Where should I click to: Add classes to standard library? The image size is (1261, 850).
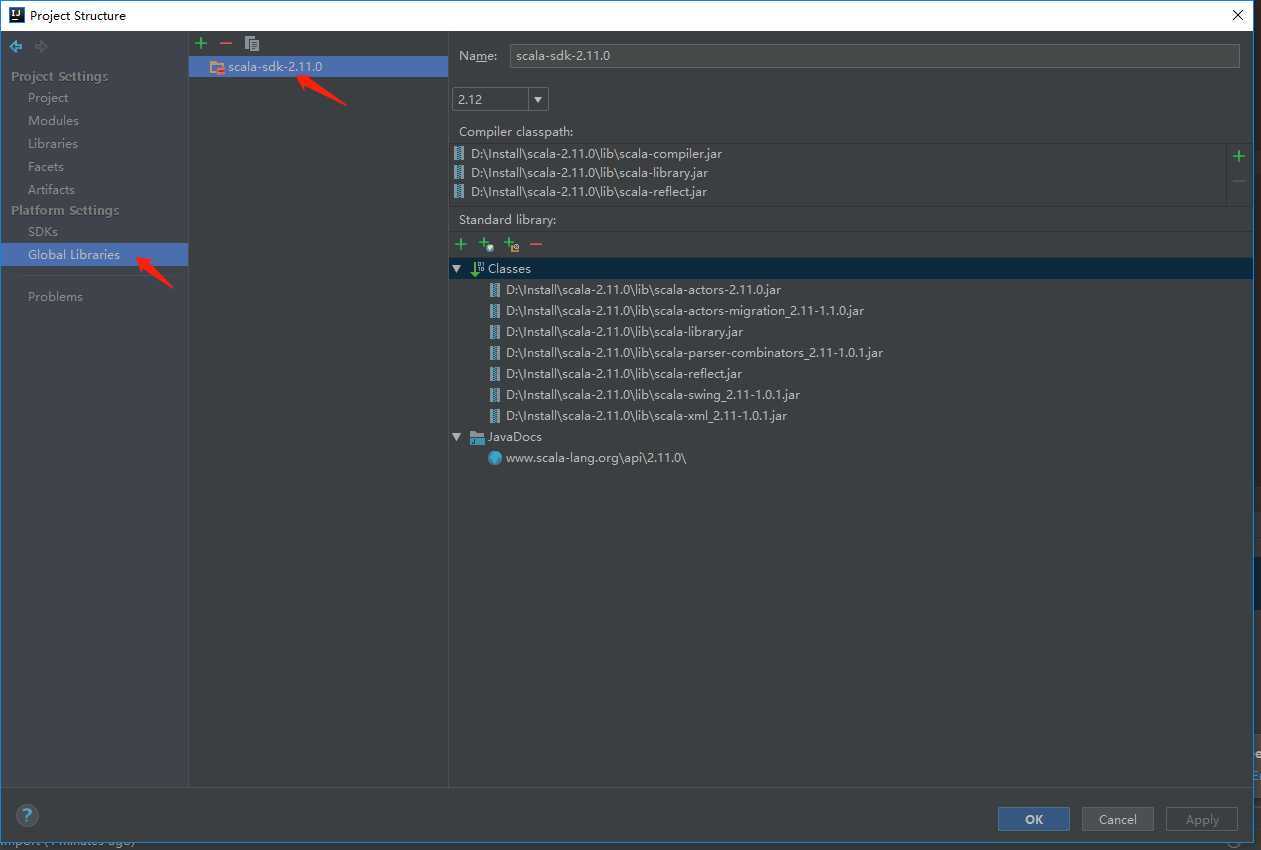pyautogui.click(x=461, y=244)
